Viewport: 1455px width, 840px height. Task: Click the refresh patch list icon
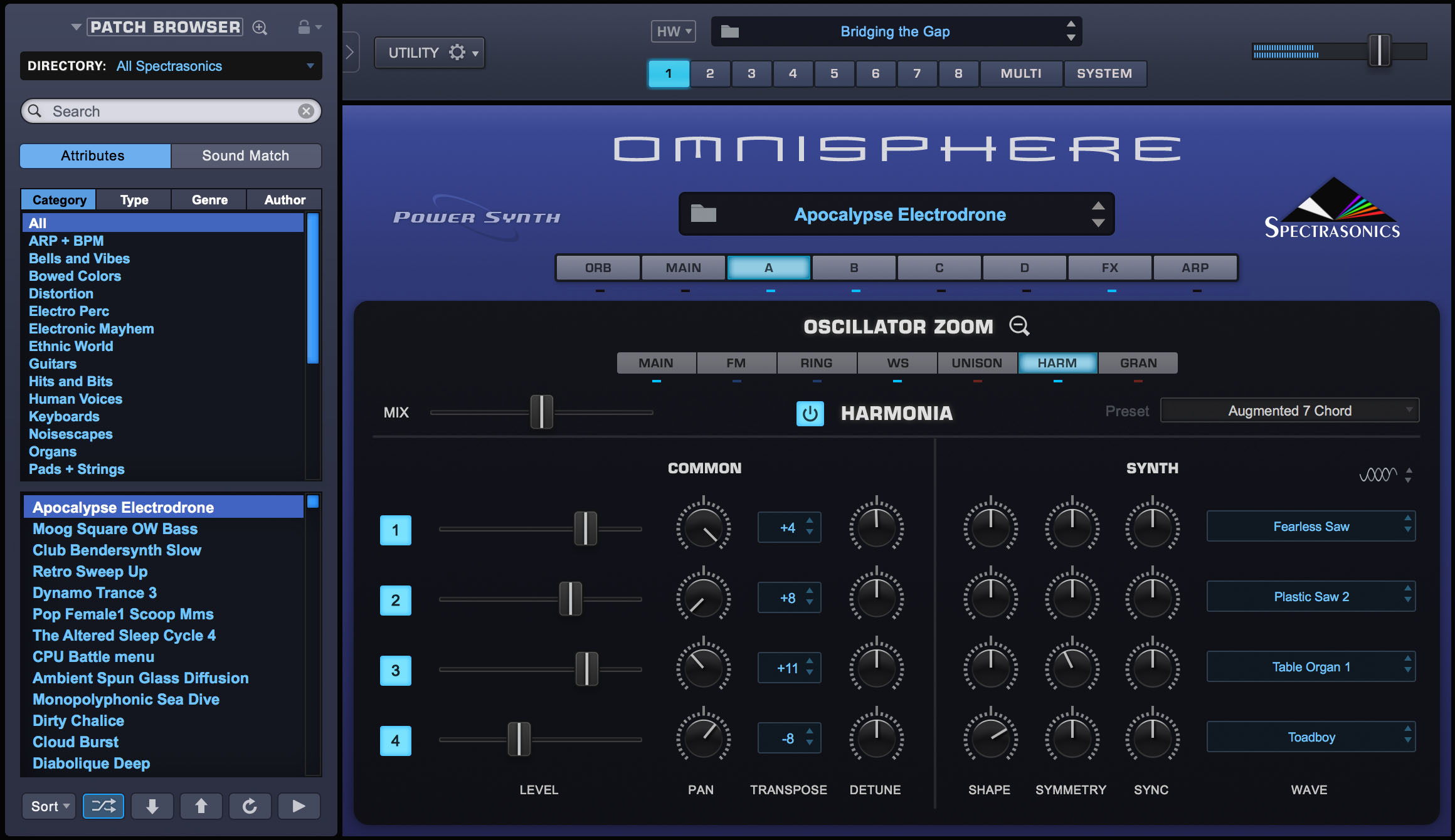[250, 806]
